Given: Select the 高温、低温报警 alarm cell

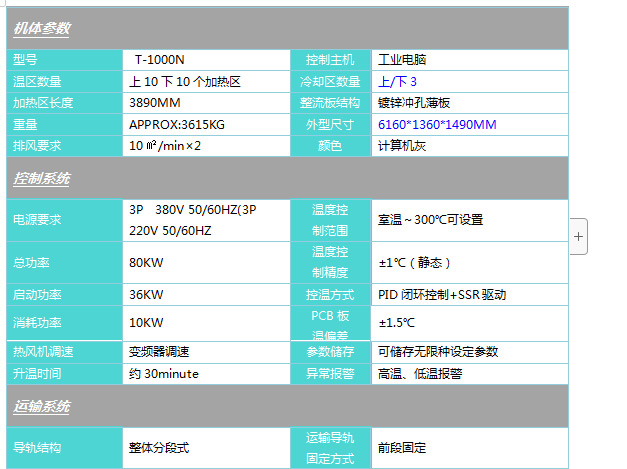Looking at the screenshot, I should coord(420,373).
